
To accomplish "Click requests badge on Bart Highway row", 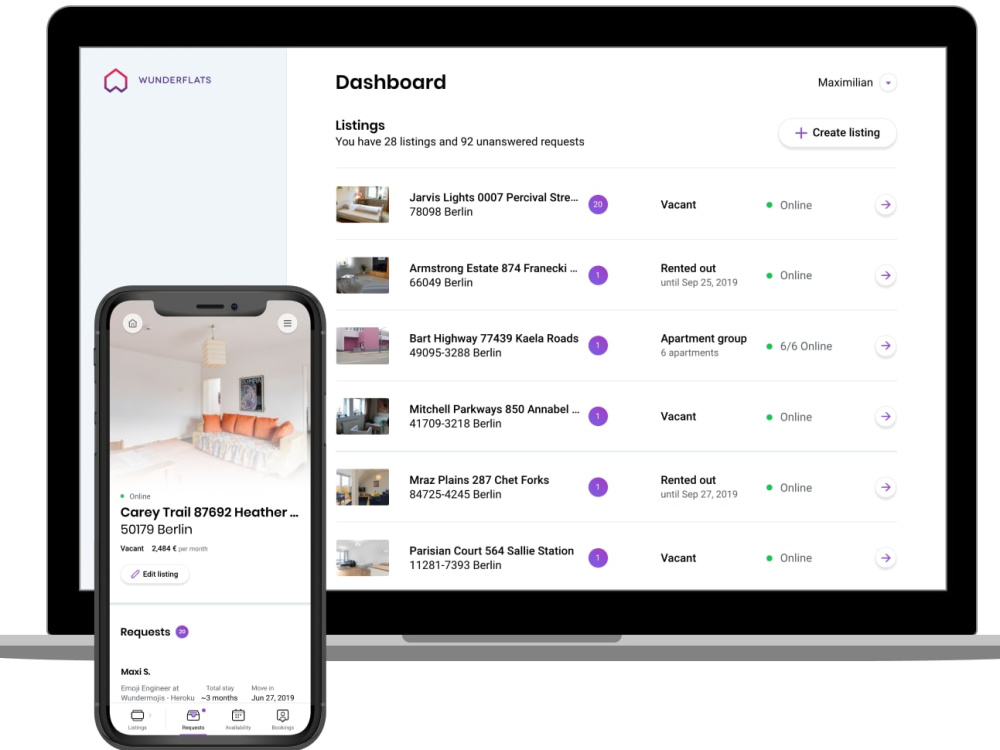I will 598,346.
